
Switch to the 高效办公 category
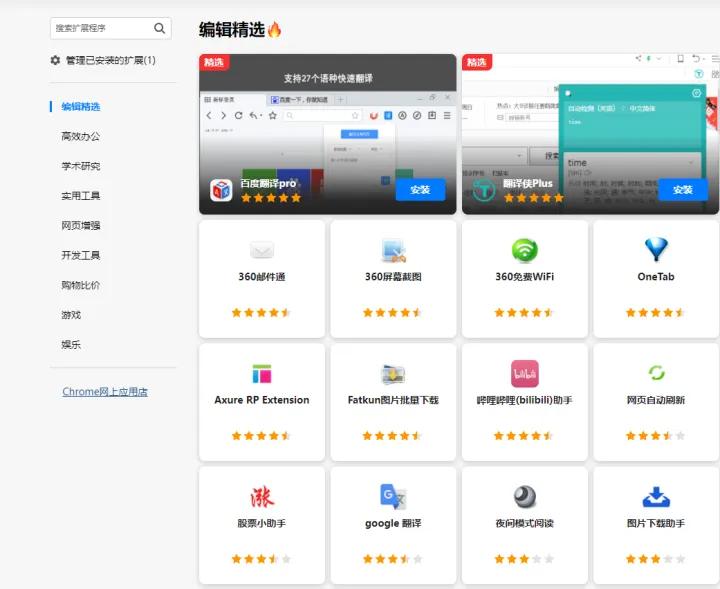pyautogui.click(x=81, y=136)
